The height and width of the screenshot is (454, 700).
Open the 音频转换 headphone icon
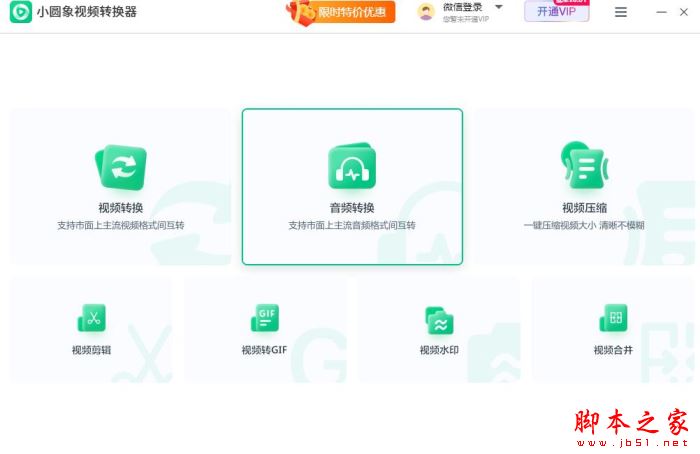point(352,166)
